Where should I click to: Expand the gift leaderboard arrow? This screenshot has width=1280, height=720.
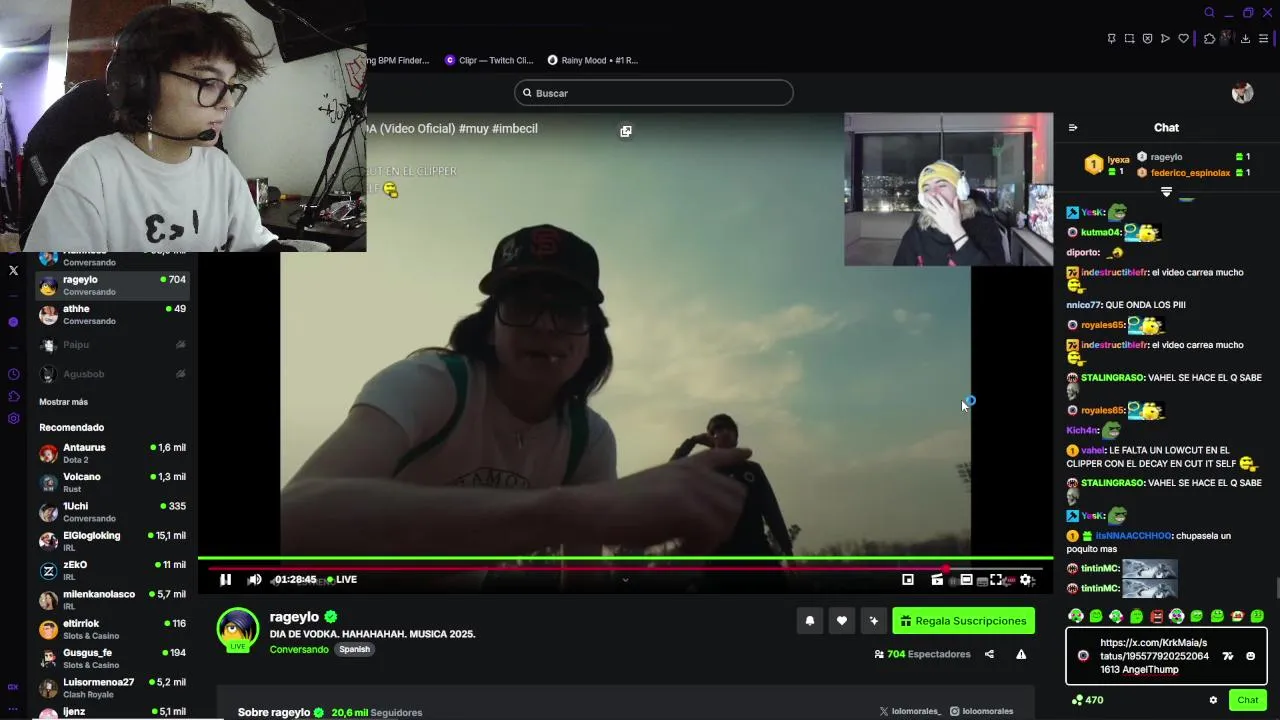coord(1166,191)
